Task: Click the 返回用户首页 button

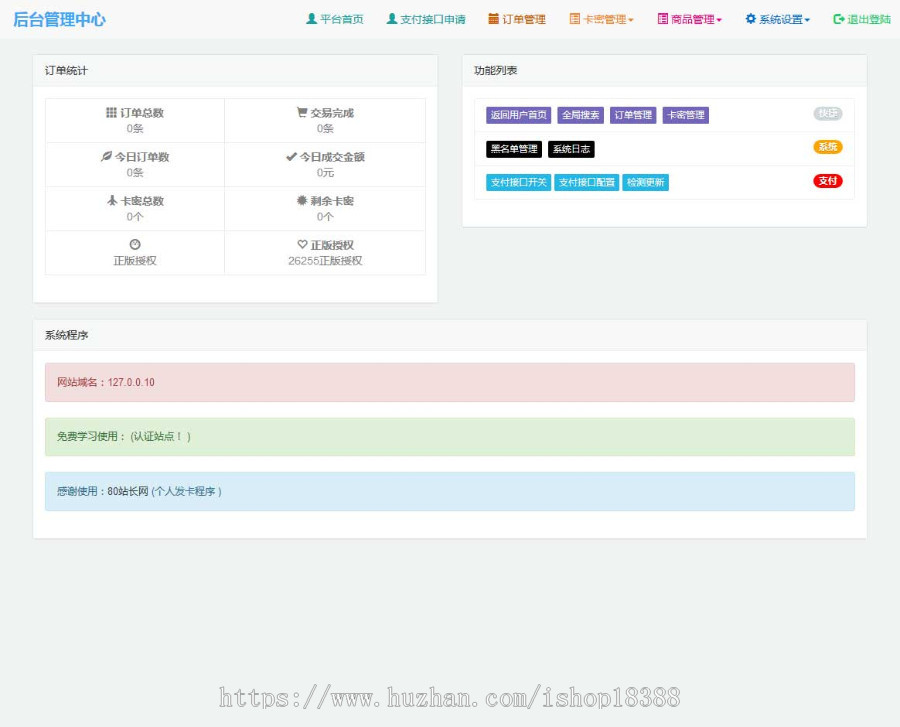Action: [x=518, y=115]
